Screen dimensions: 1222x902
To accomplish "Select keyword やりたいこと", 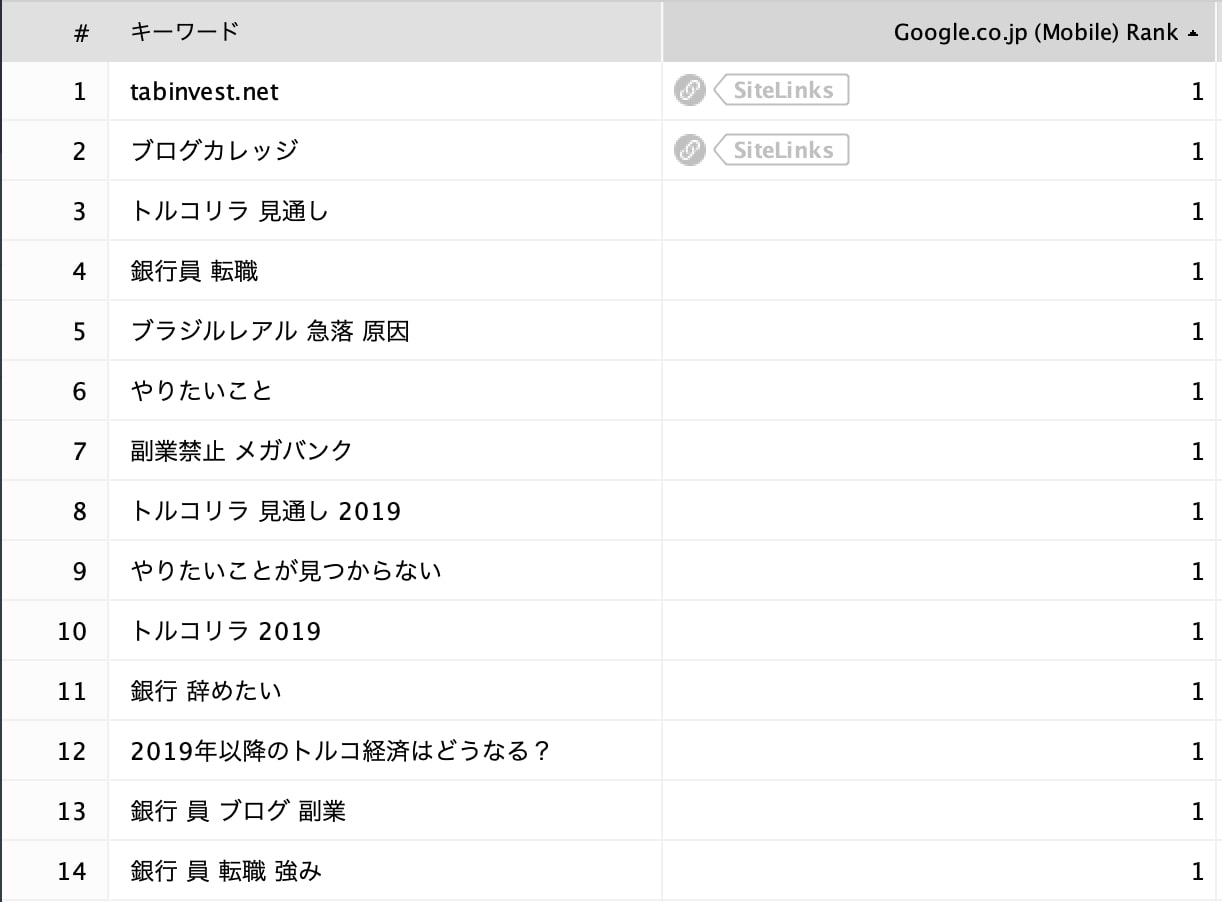I will (201, 391).
